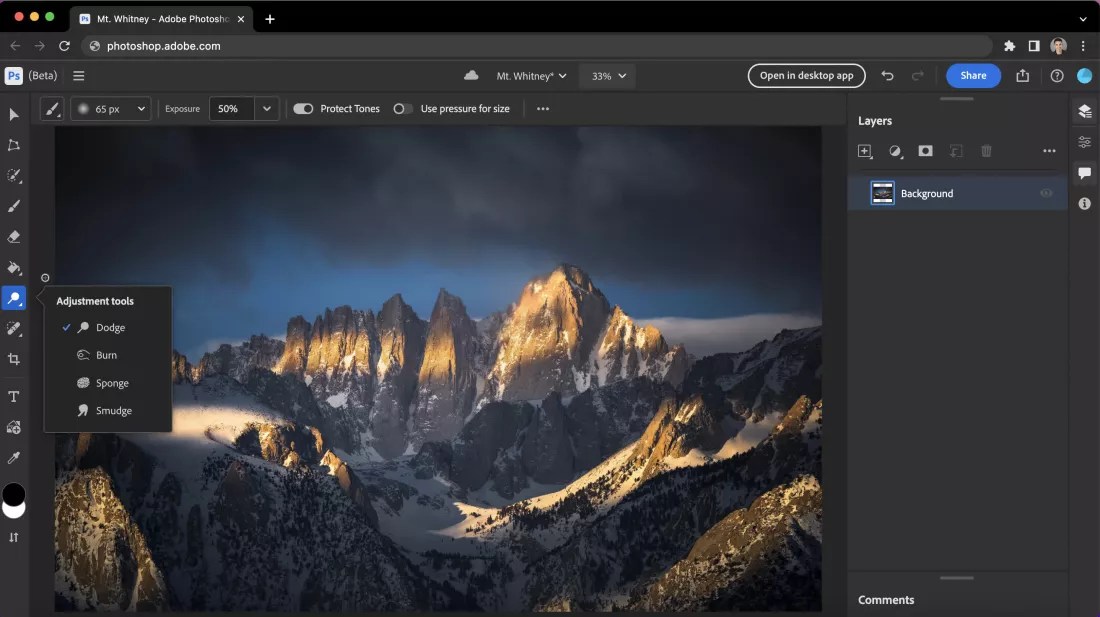Screen dimensions: 1100x617
Task: Open the zoom level dropdown showing 33%
Action: point(607,75)
